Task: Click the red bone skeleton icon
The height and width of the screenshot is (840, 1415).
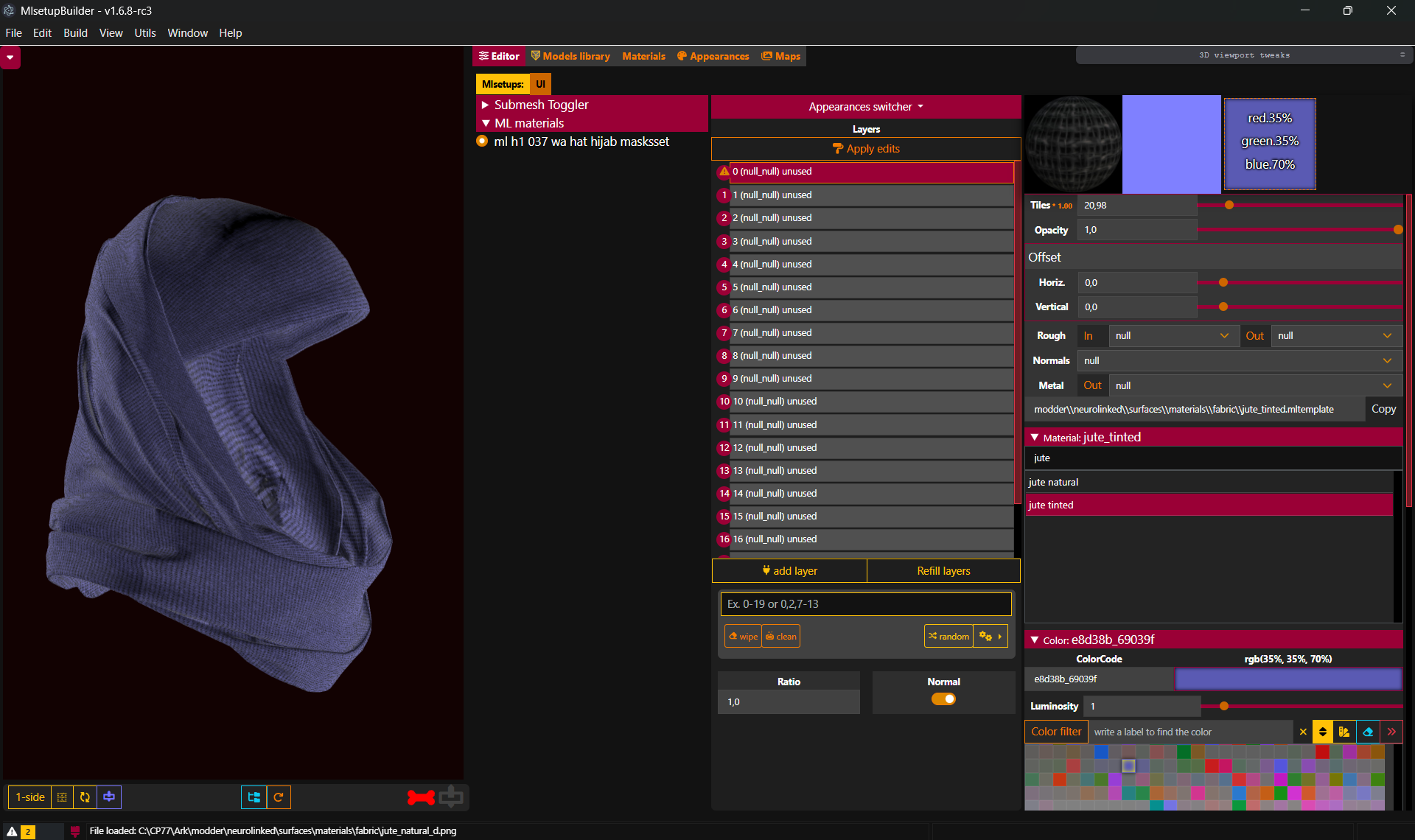Action: 421,797
